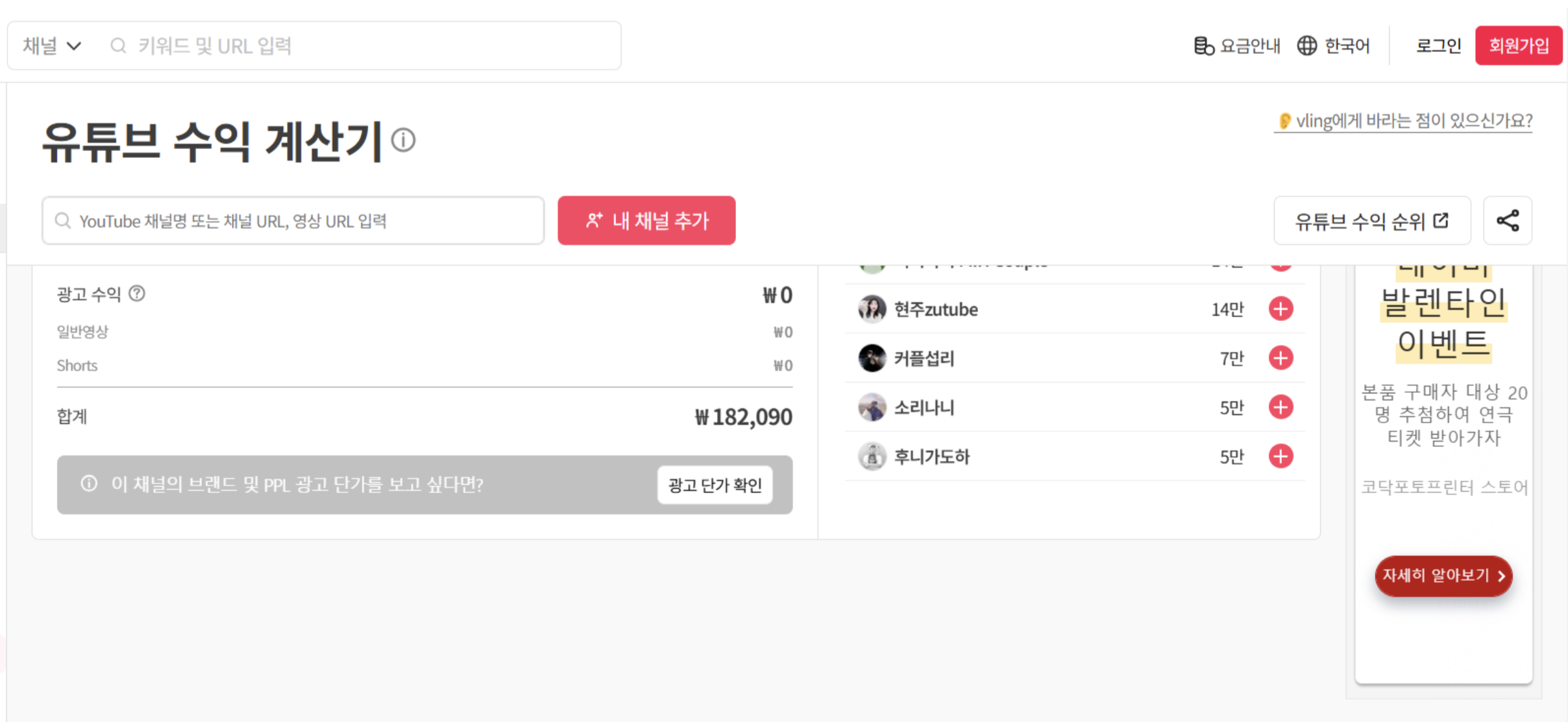This screenshot has height=722, width=1568.
Task: Focus the 키워드 및 URL 입력 search box
Action: click(x=363, y=45)
